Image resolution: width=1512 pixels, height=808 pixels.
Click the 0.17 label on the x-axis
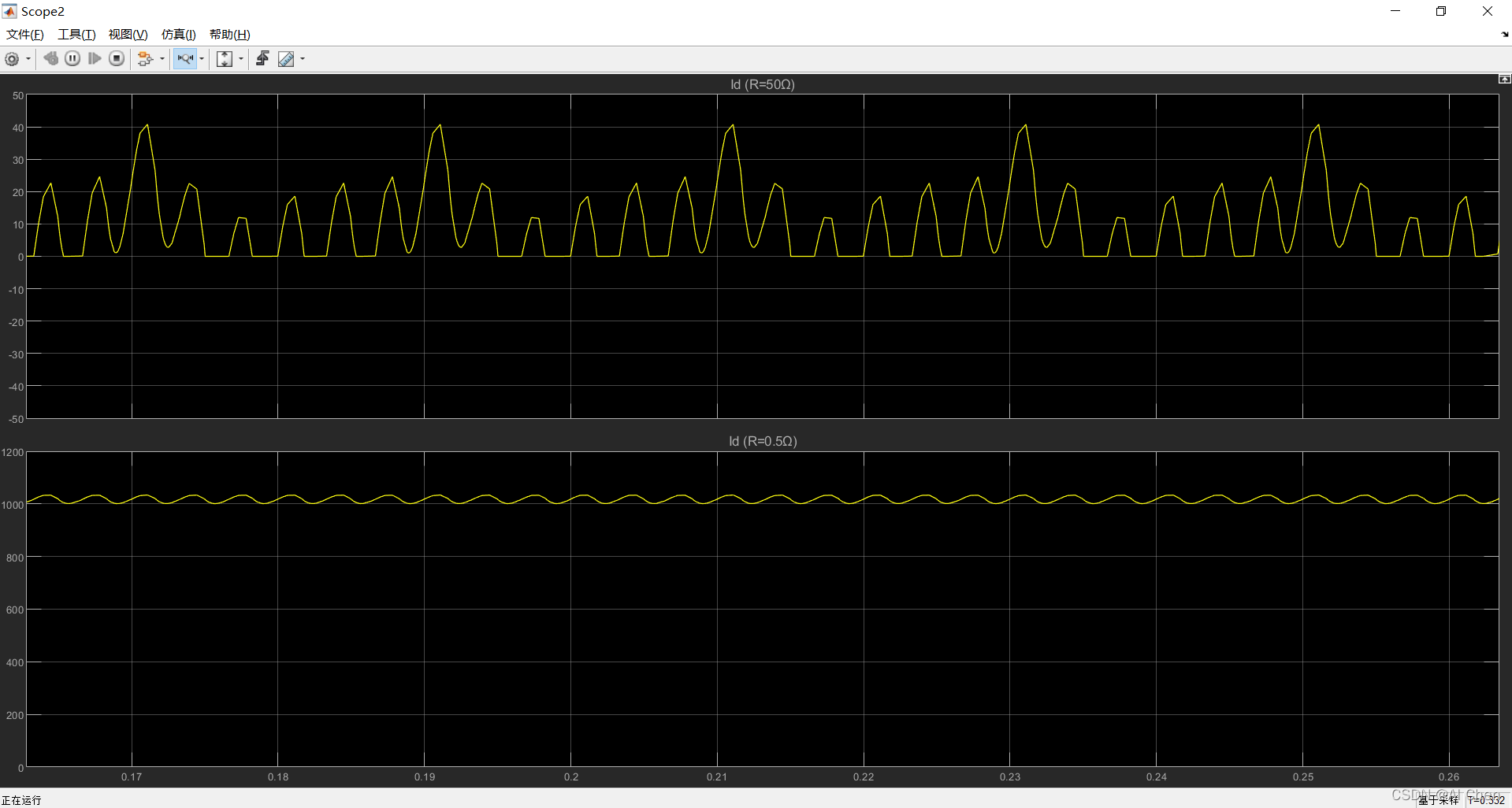(x=132, y=776)
